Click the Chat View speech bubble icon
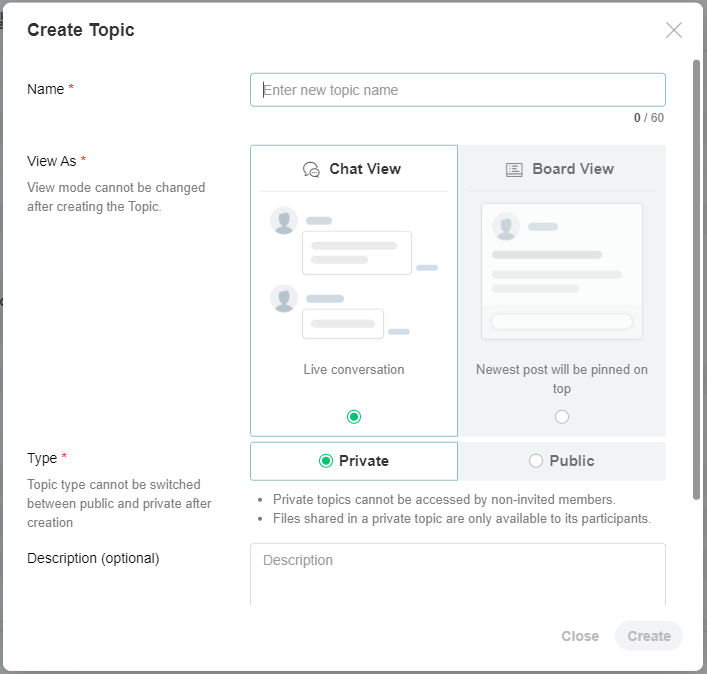Screen dimensions: 707x674 pos(311,170)
